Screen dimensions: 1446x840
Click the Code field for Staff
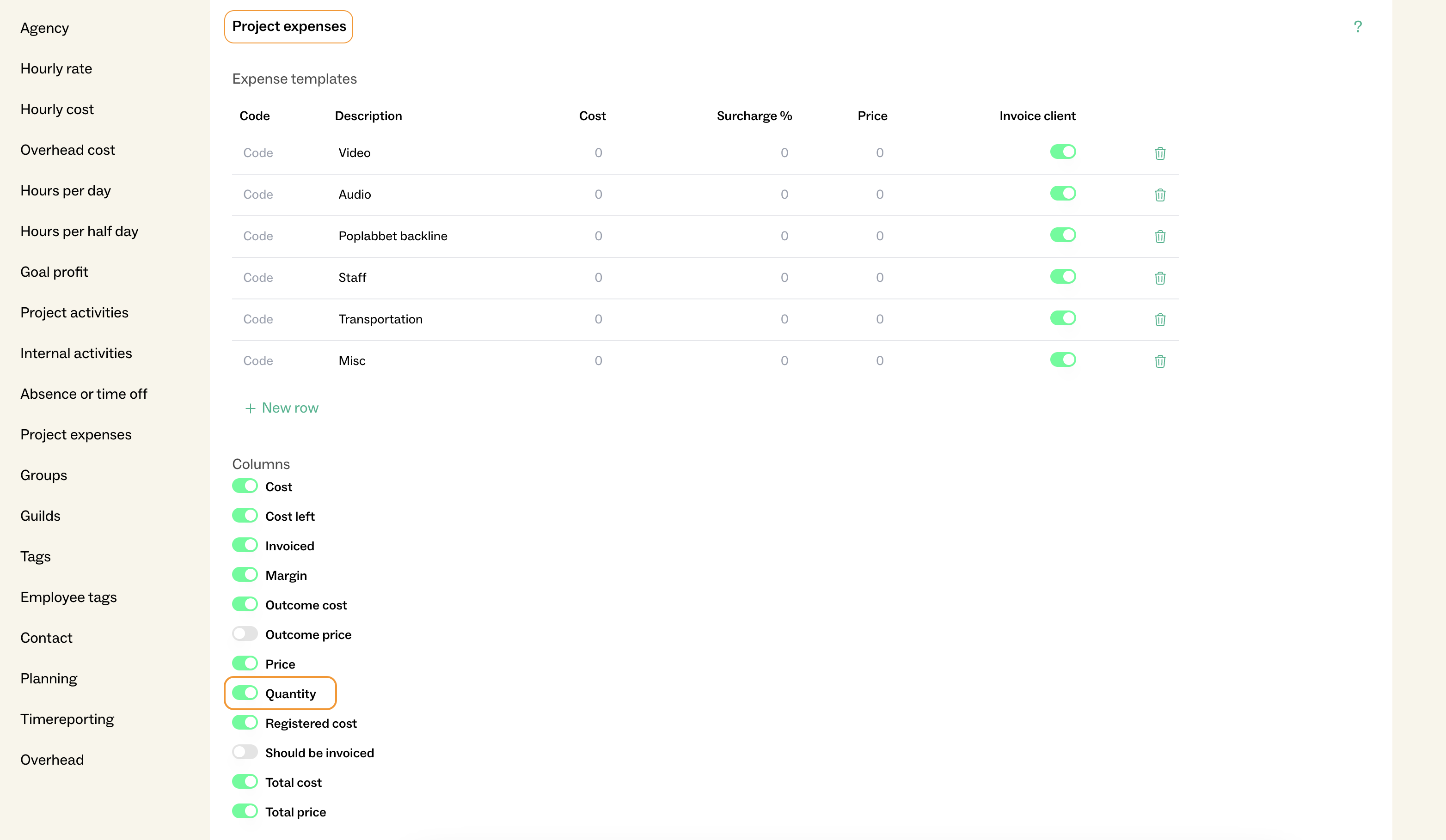pyautogui.click(x=258, y=278)
